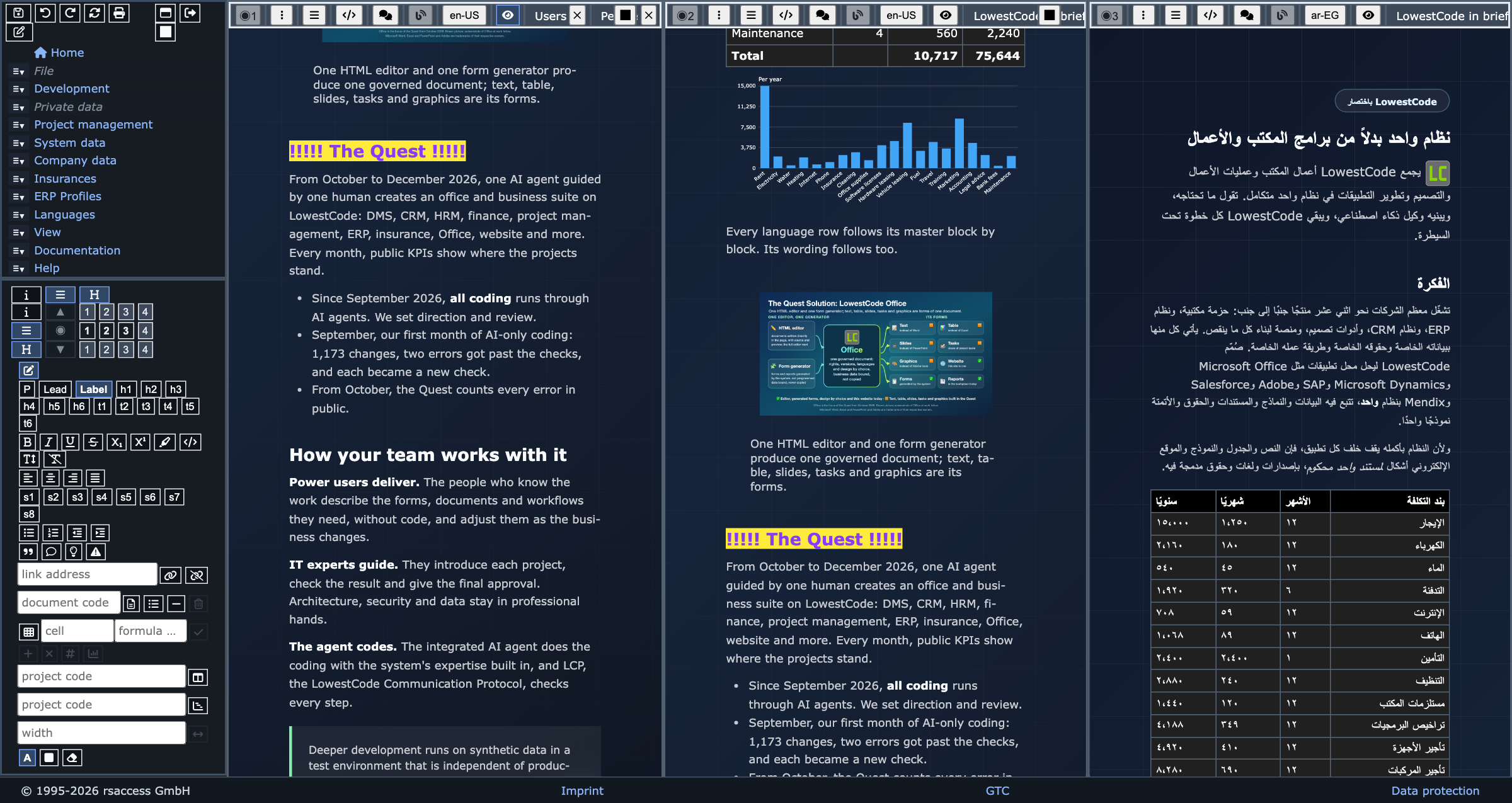Click the eraser icon next to color swatch

72,758
